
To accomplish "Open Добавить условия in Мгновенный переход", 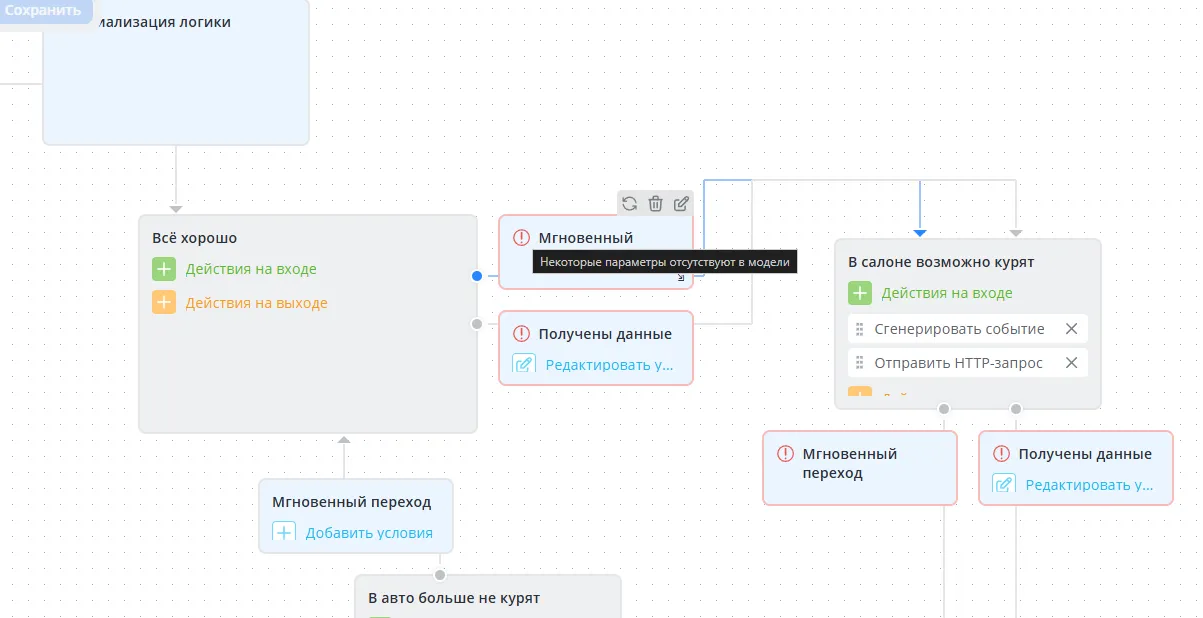I will pos(368,533).
